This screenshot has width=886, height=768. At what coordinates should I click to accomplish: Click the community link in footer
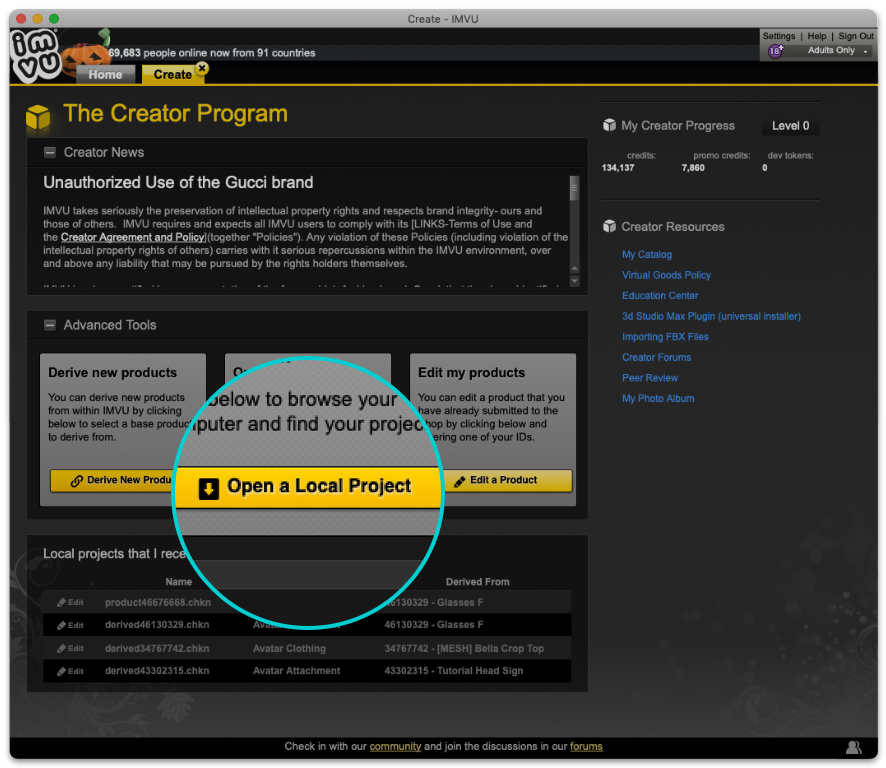coord(395,747)
